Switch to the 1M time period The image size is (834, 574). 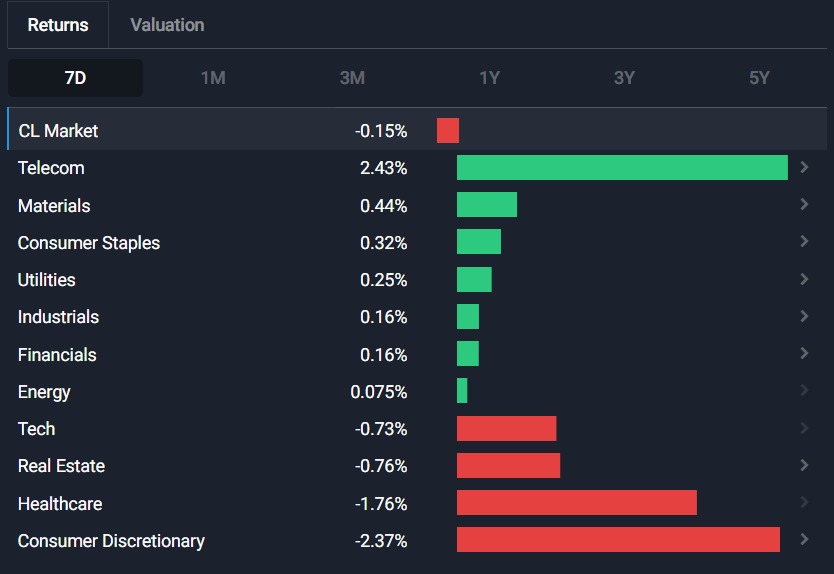(213, 78)
